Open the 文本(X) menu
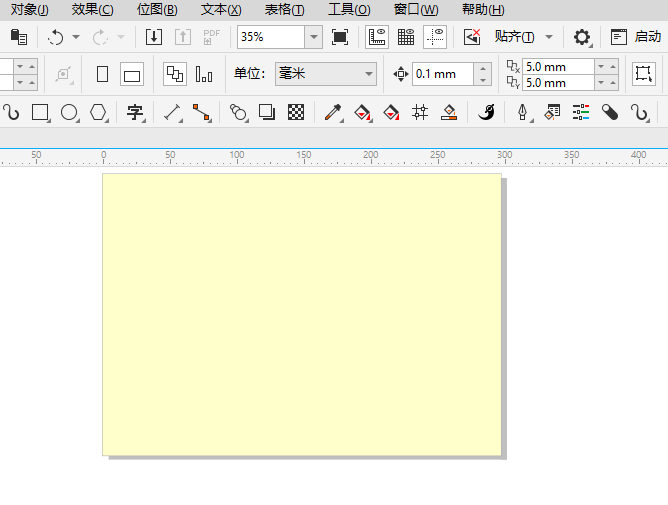Image resolution: width=668 pixels, height=505 pixels. click(x=221, y=9)
